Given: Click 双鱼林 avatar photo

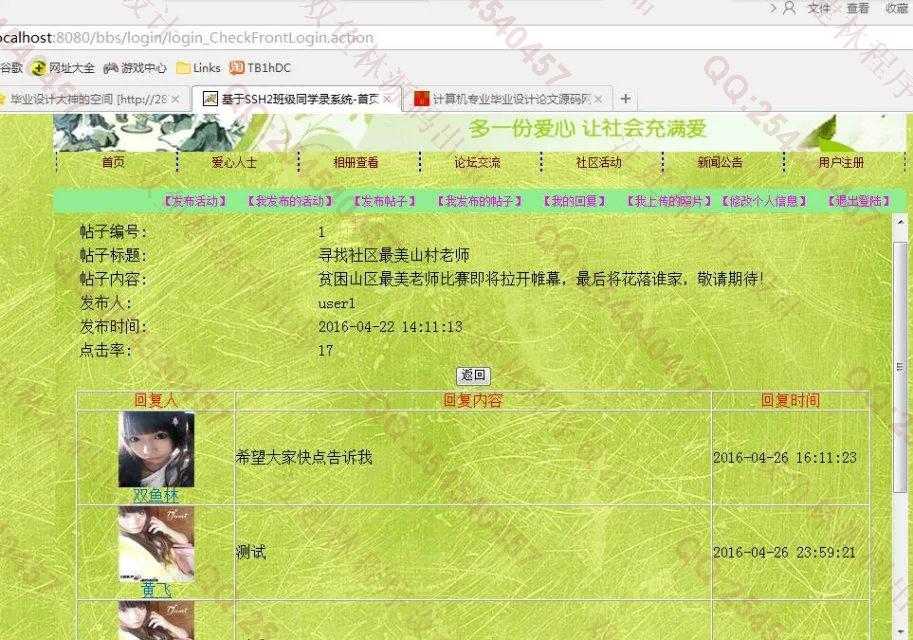Looking at the screenshot, I should [156, 449].
